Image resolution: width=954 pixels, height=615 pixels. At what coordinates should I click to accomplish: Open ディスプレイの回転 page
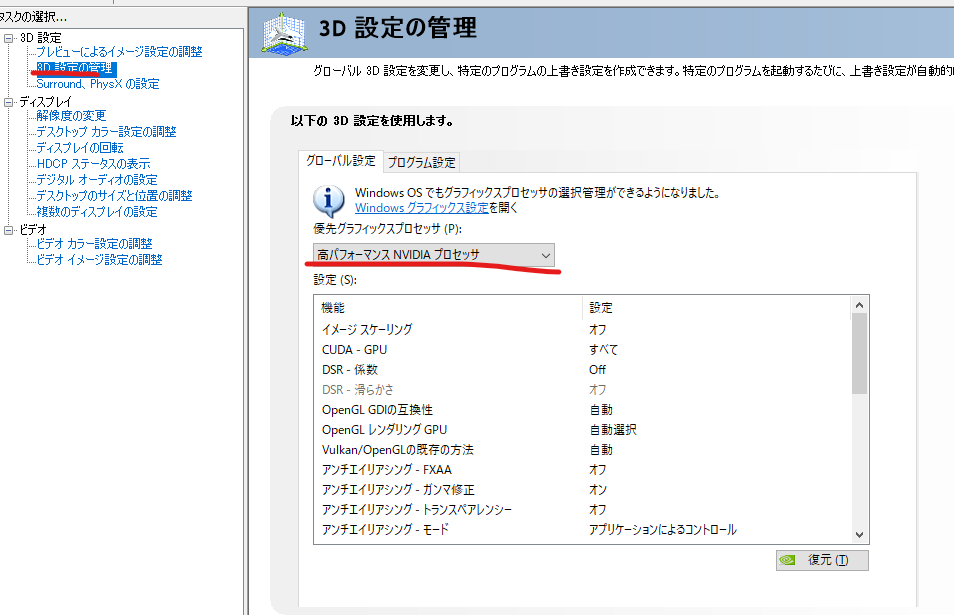pyautogui.click(x=80, y=148)
